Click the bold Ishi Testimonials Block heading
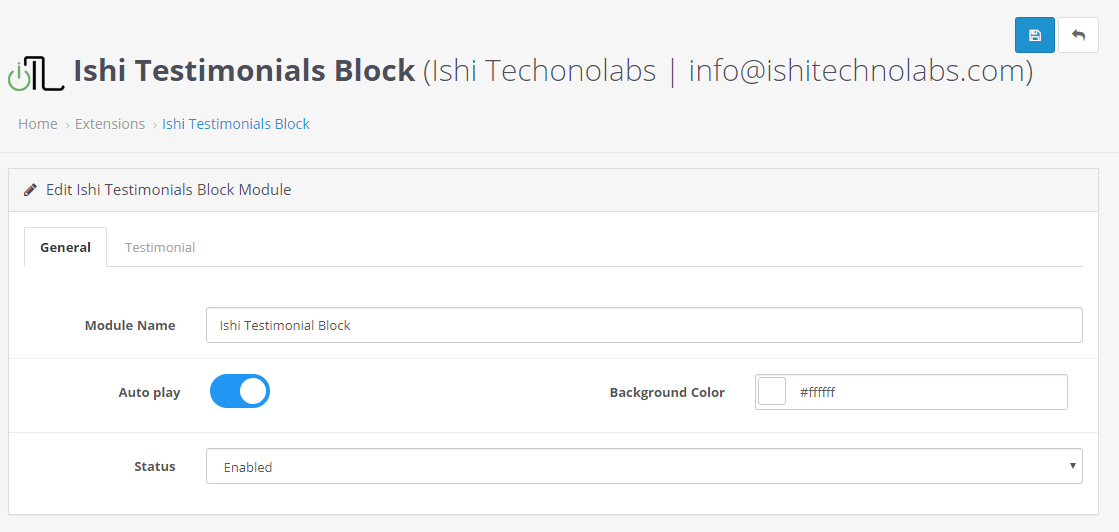Viewport: 1119px width, 532px height. point(245,71)
